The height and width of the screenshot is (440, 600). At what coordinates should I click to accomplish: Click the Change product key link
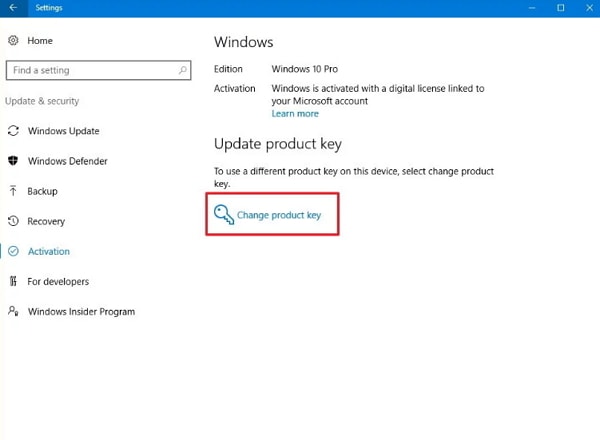click(284, 215)
